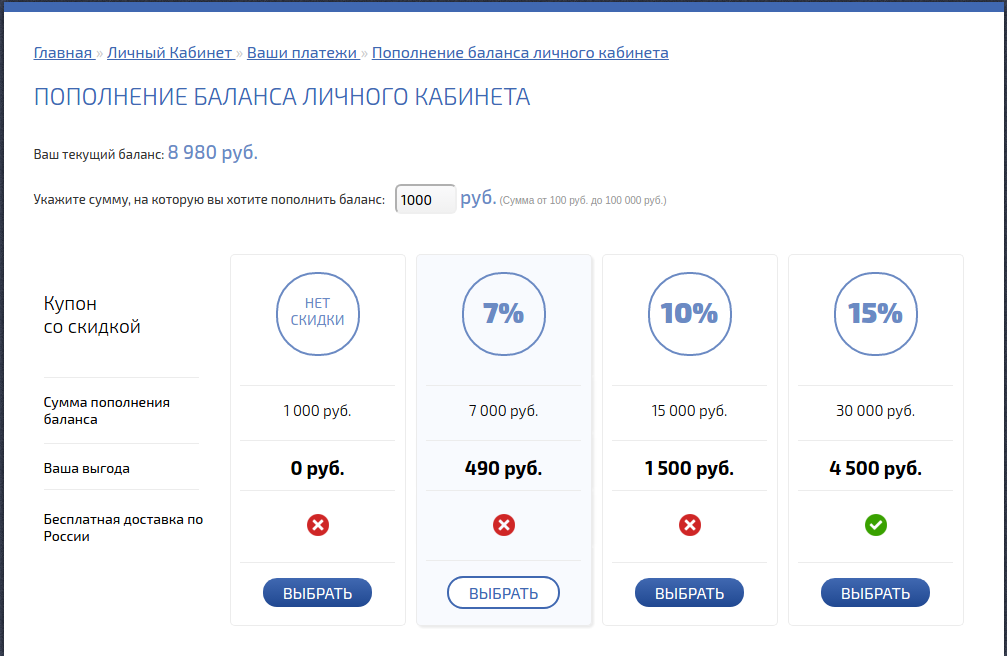This screenshot has height=656, width=1007.
Task: Click the НЕТ СКИДКИ circle badge
Action: [318, 314]
